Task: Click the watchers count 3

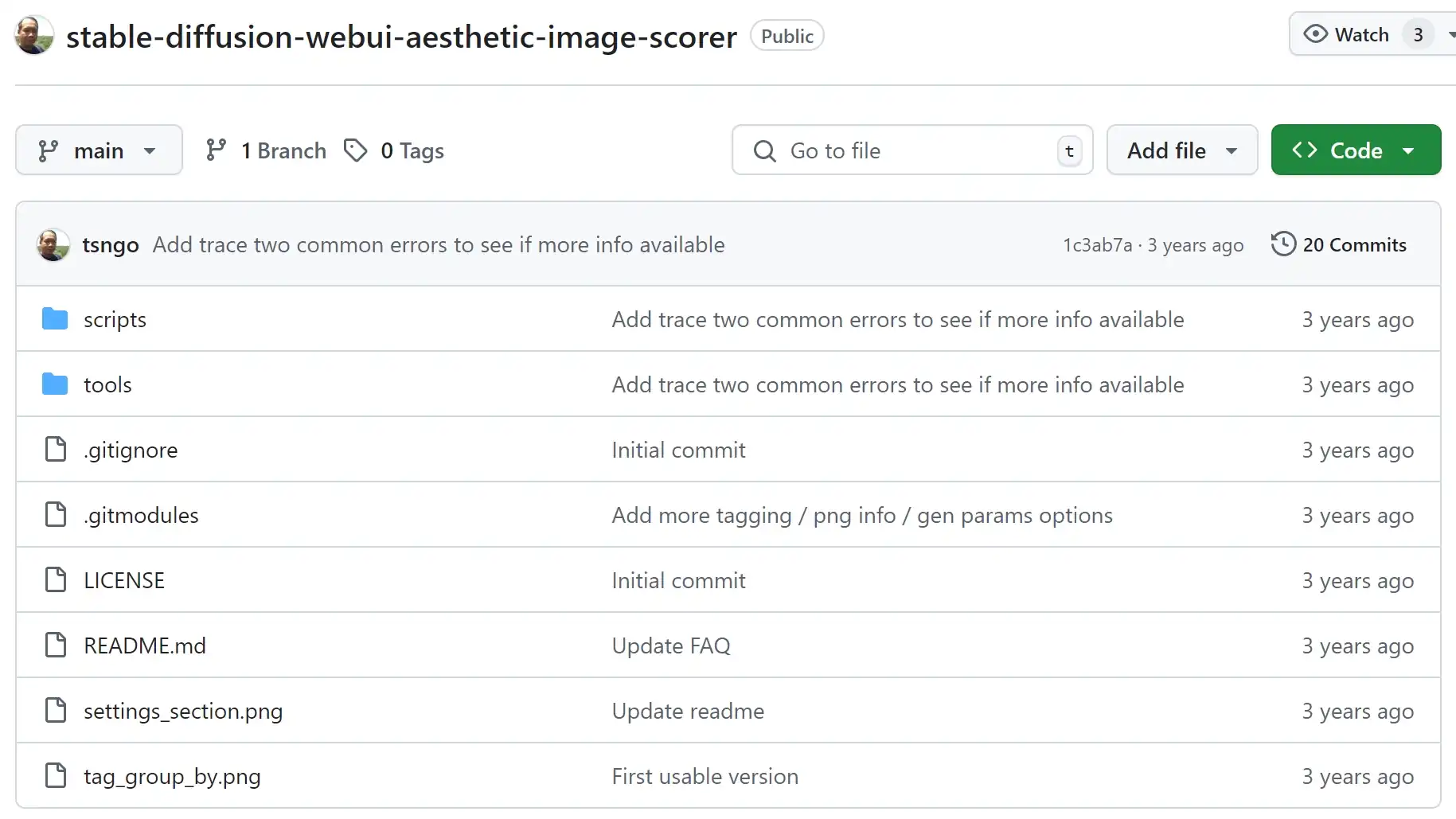Action: coord(1418,34)
